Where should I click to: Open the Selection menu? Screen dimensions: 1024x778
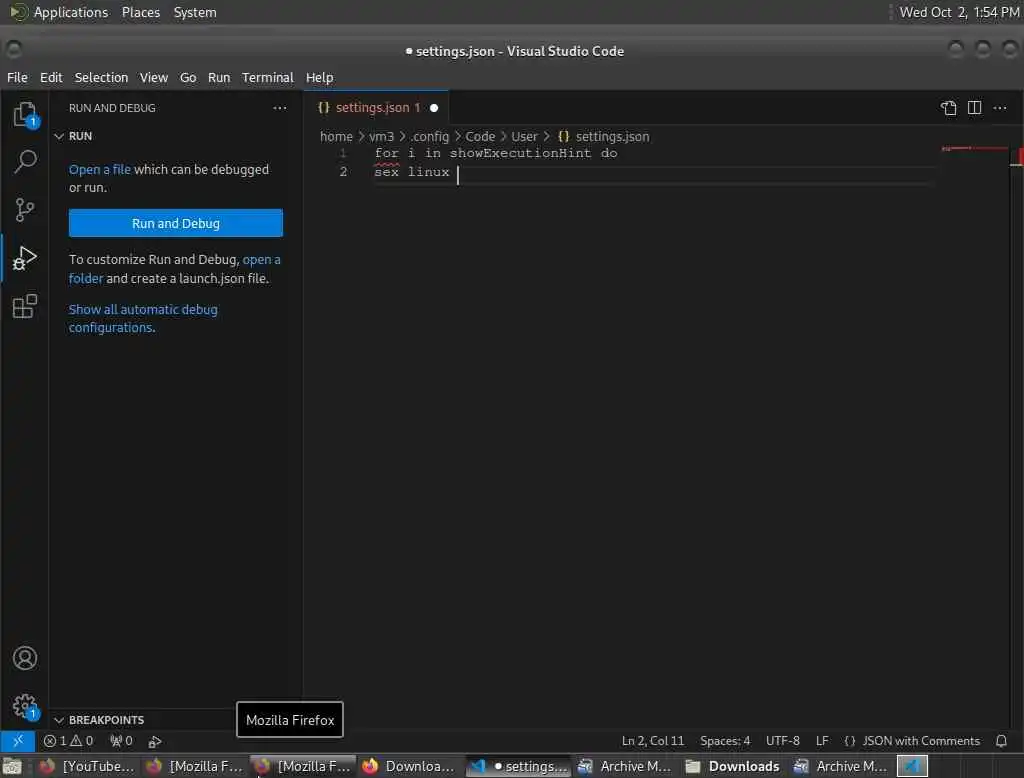[101, 77]
